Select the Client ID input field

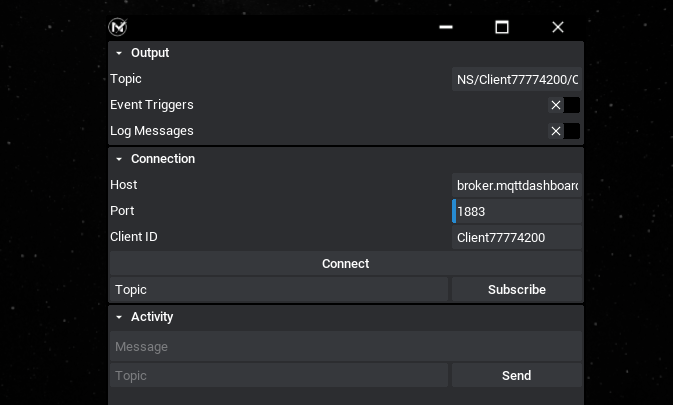coord(516,237)
